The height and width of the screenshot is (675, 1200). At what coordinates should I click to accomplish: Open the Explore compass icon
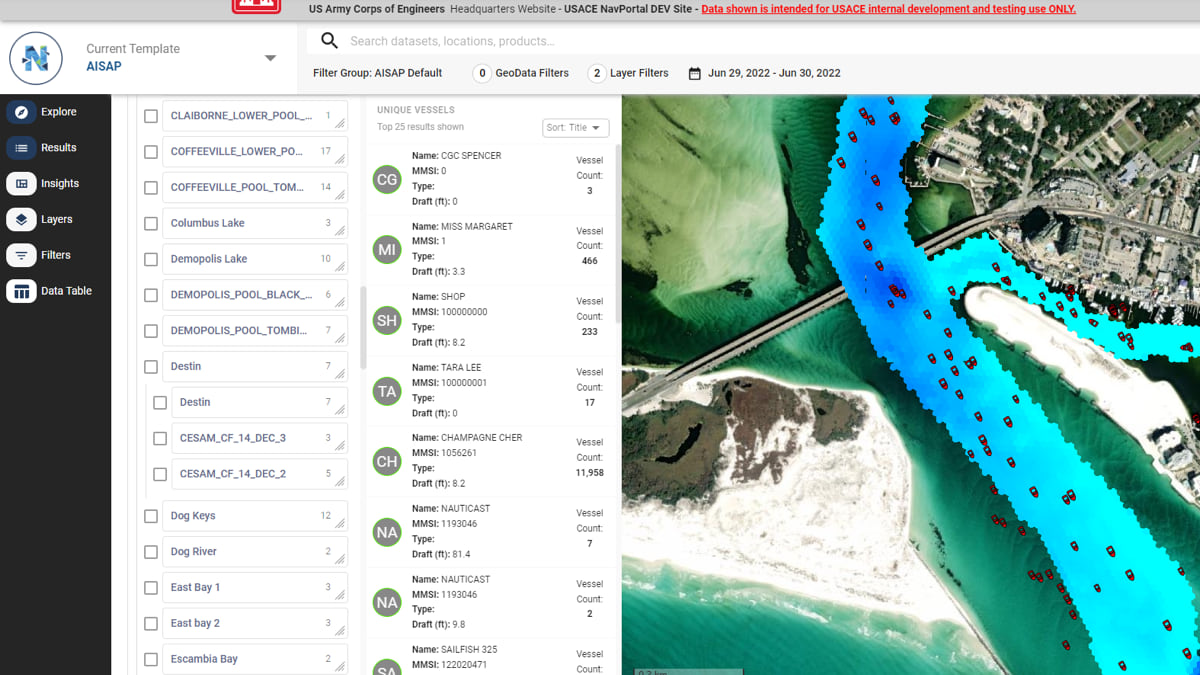pos(21,112)
